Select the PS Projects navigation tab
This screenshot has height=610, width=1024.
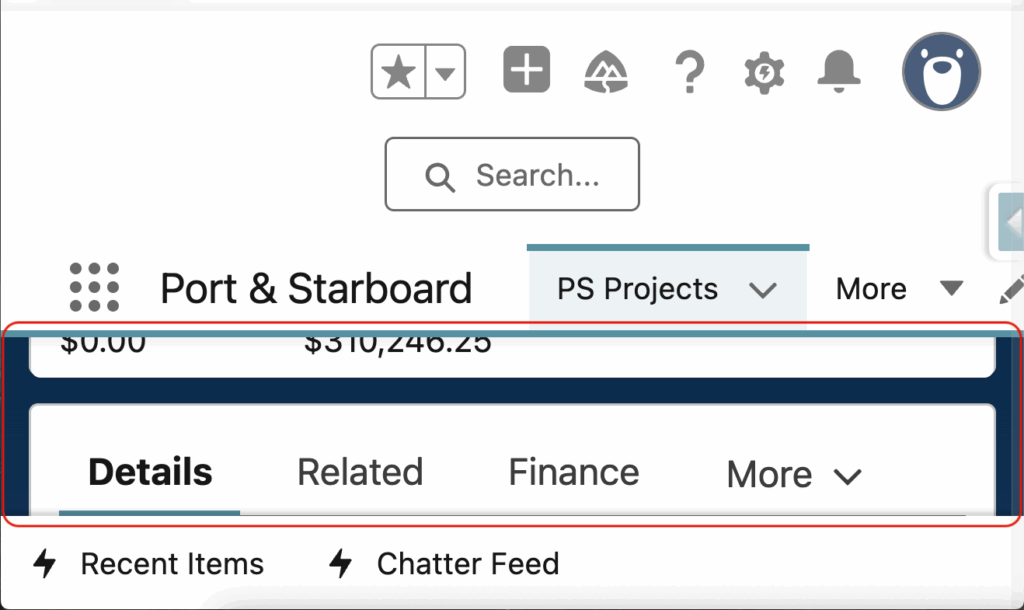(x=637, y=290)
